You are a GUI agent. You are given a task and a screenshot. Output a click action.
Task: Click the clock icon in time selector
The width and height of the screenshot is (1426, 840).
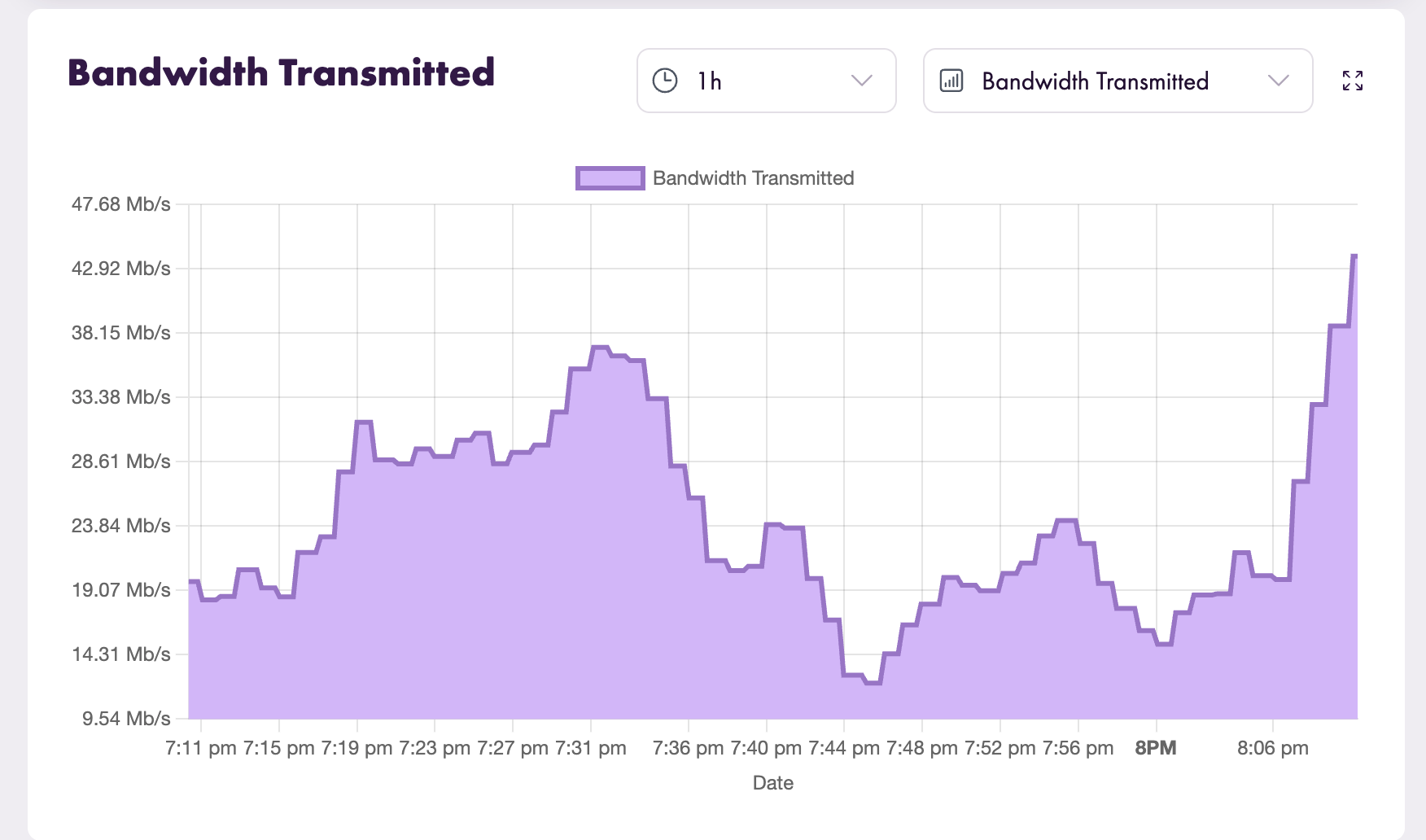click(x=665, y=81)
